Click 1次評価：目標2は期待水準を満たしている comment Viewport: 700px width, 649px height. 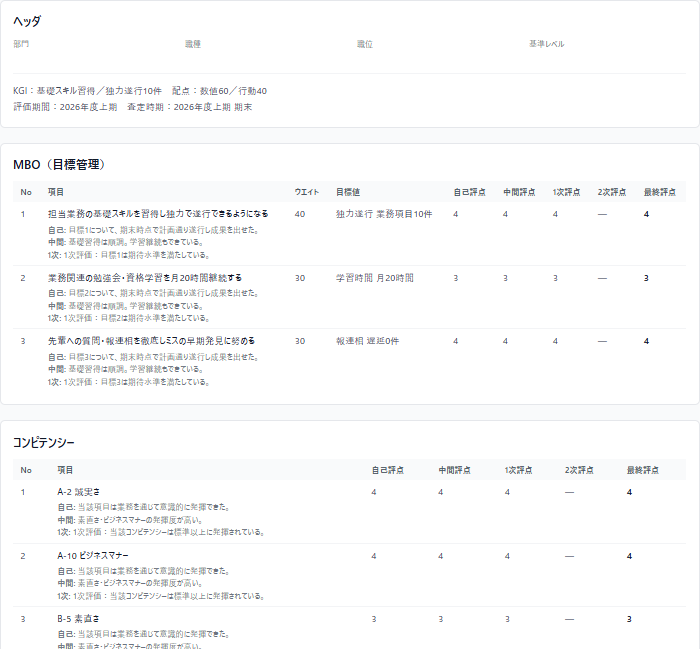coord(129,318)
